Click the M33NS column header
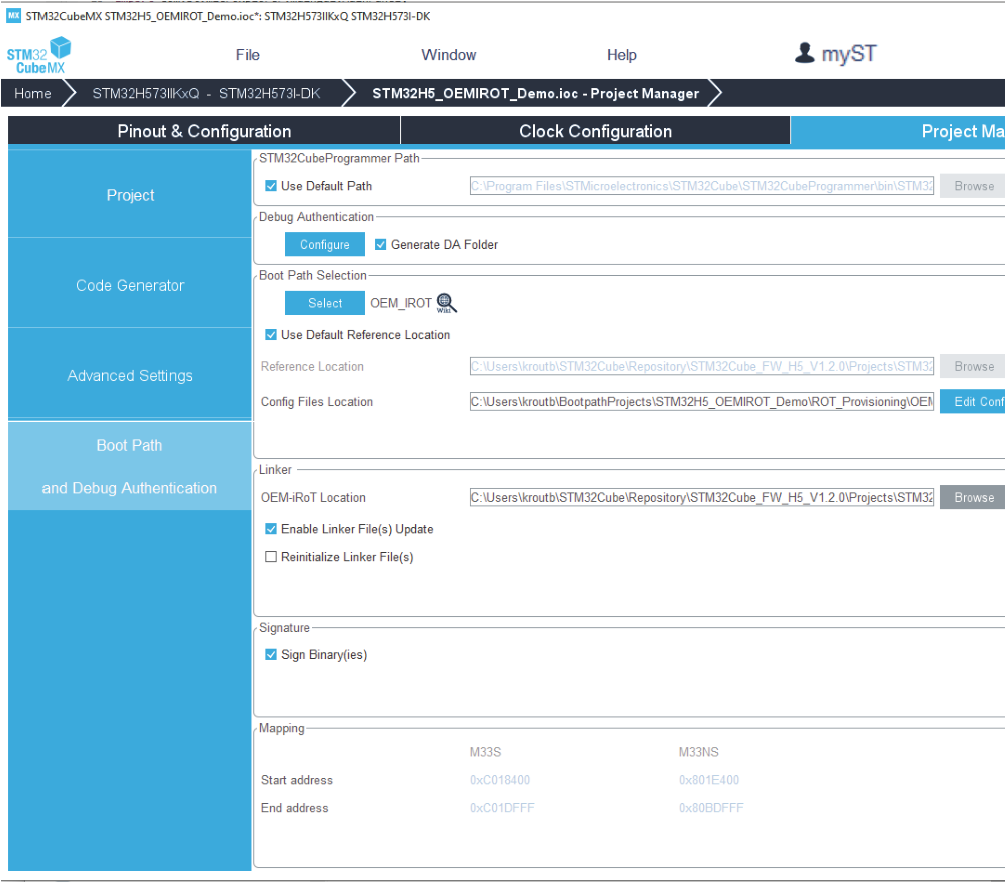Screen dimensions: 1005x882 coord(699,752)
